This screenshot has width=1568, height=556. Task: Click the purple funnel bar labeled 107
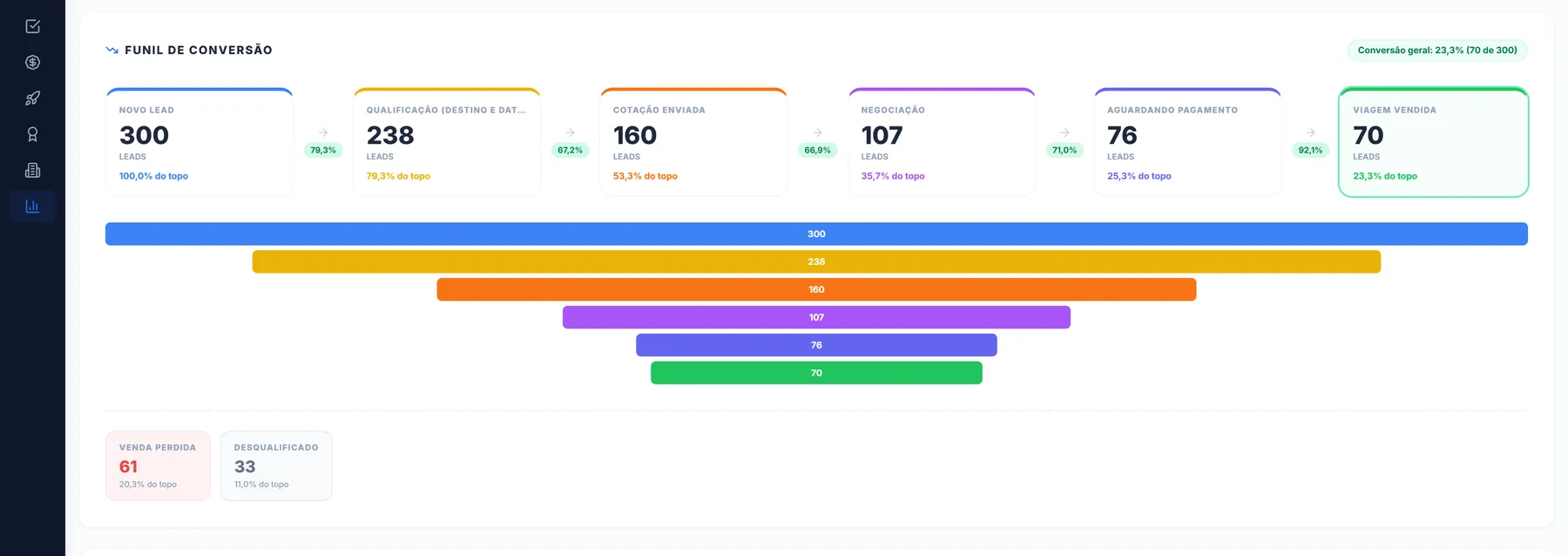coord(816,317)
